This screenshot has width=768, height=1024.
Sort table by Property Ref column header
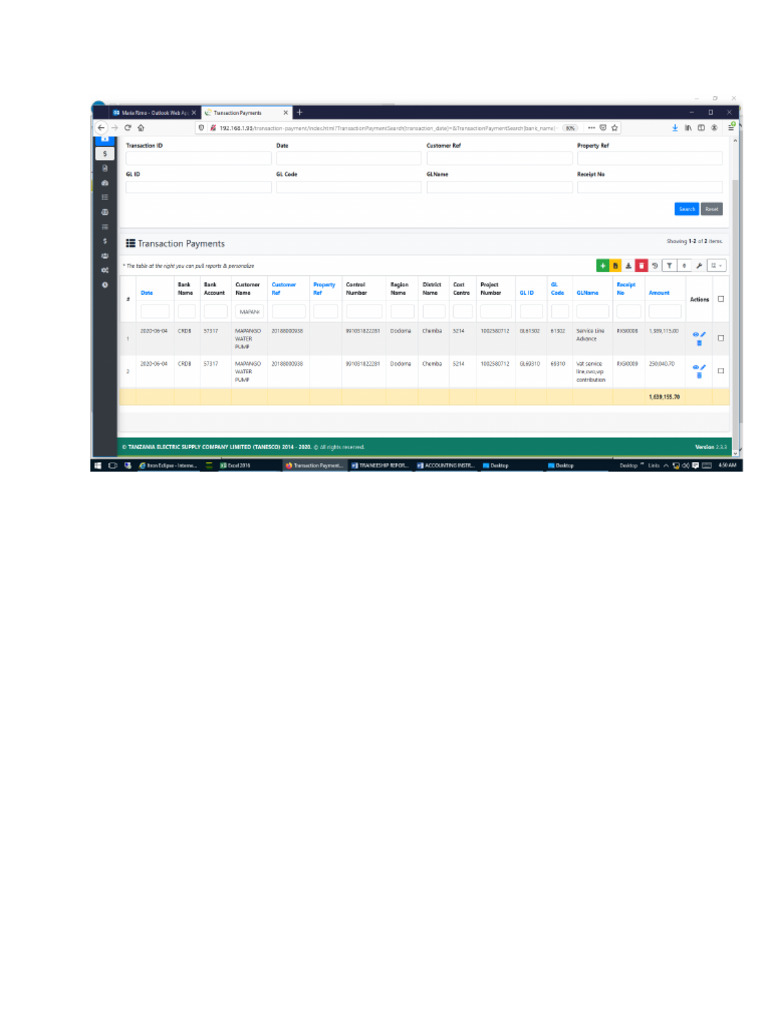point(324,289)
